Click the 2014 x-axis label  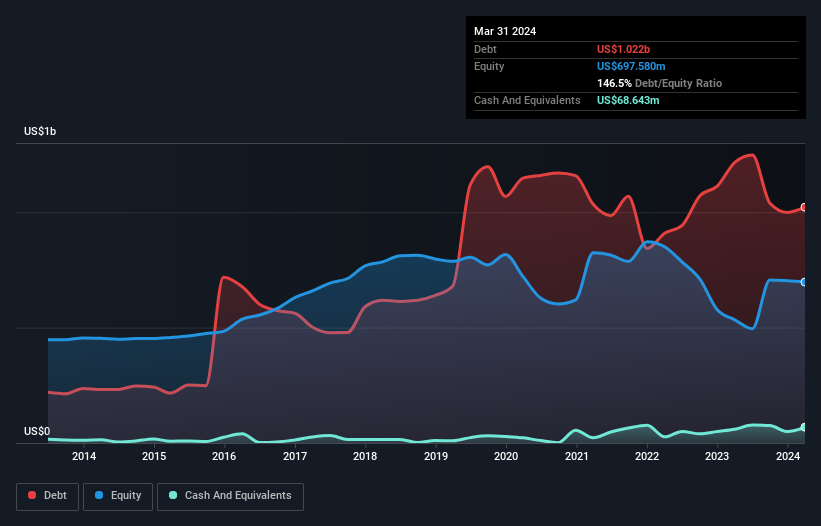(x=84, y=456)
